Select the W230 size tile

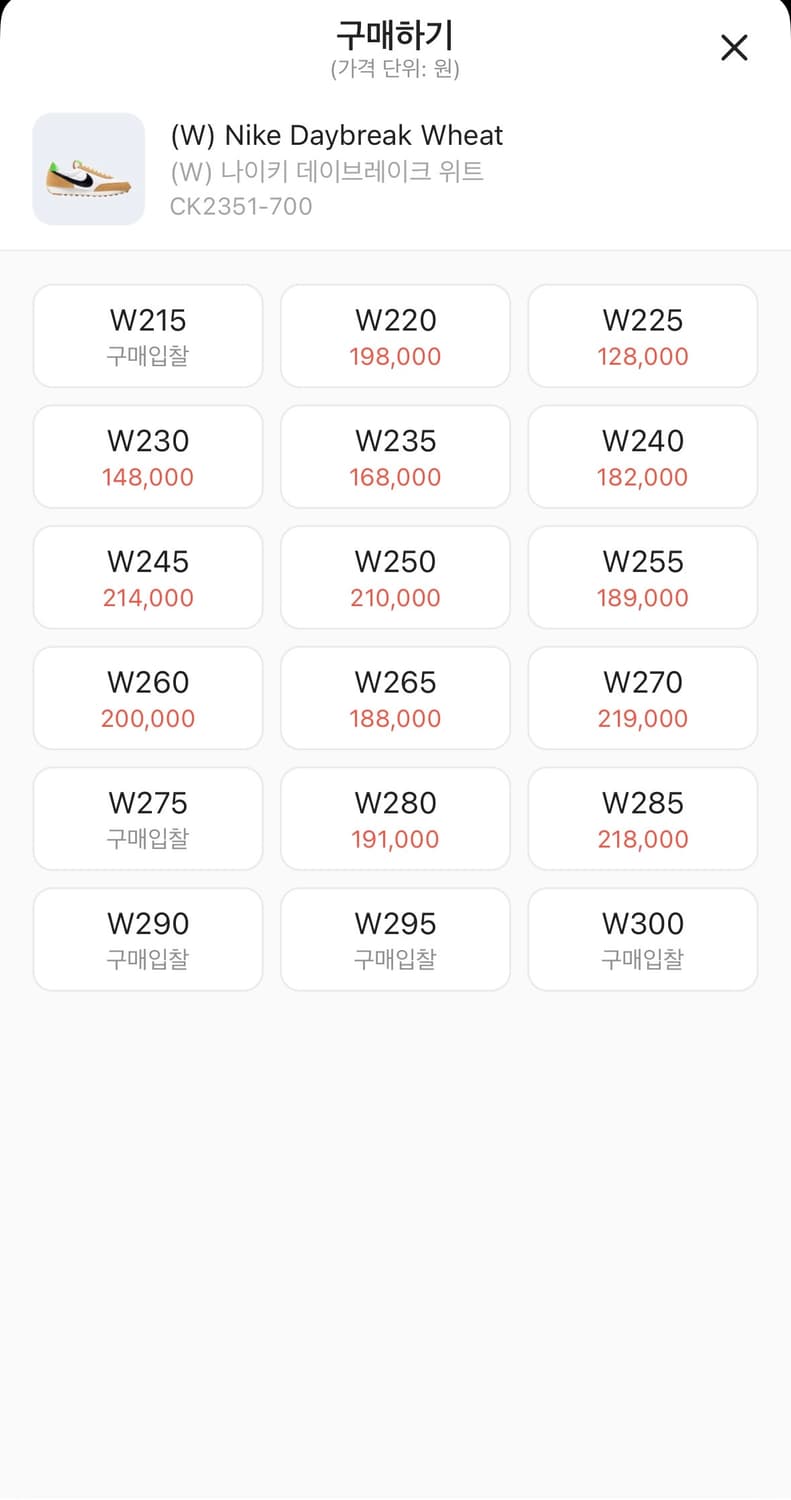tap(148, 457)
